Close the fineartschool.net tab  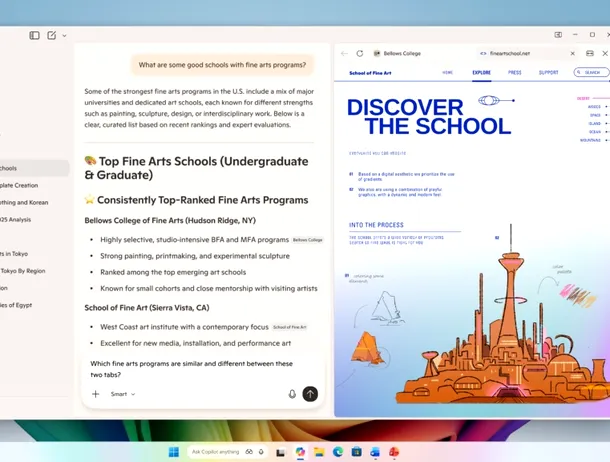(x=573, y=54)
